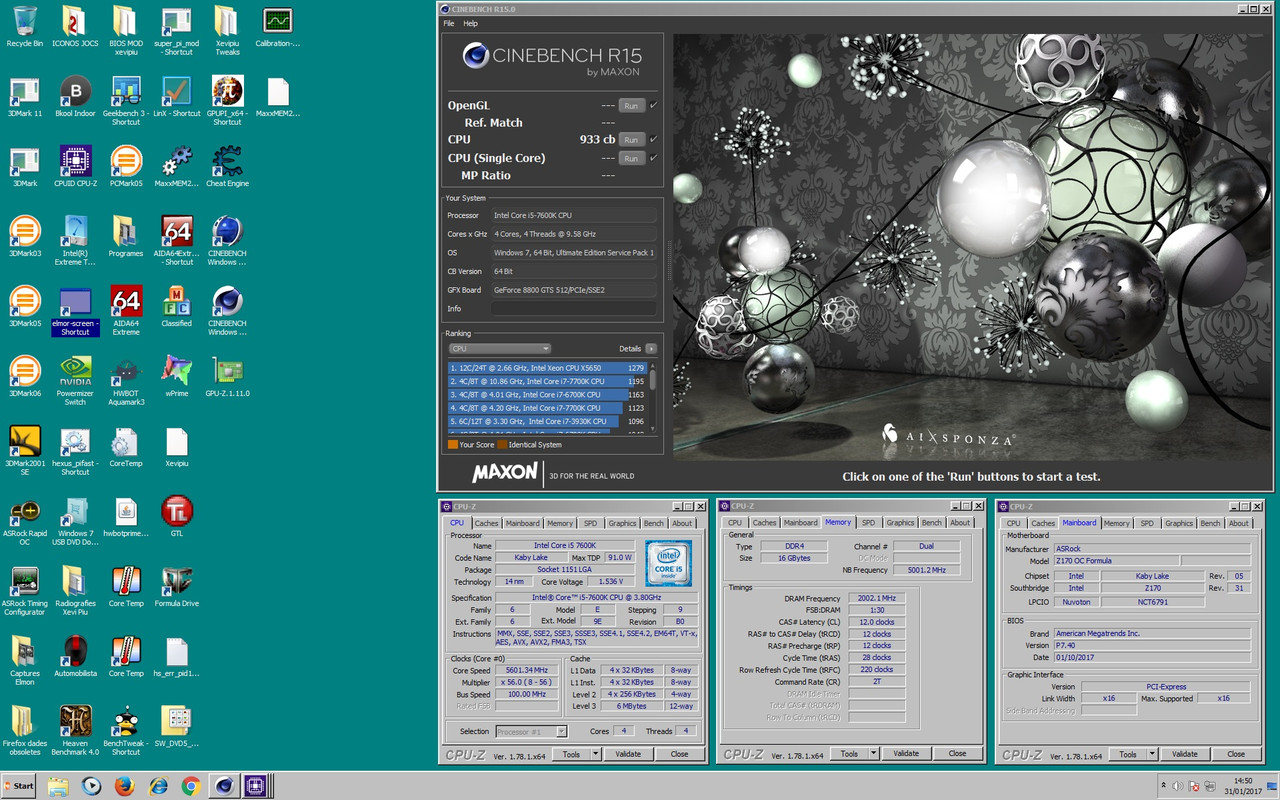Click the Cinebench ranking list scrollbar

pos(653,397)
